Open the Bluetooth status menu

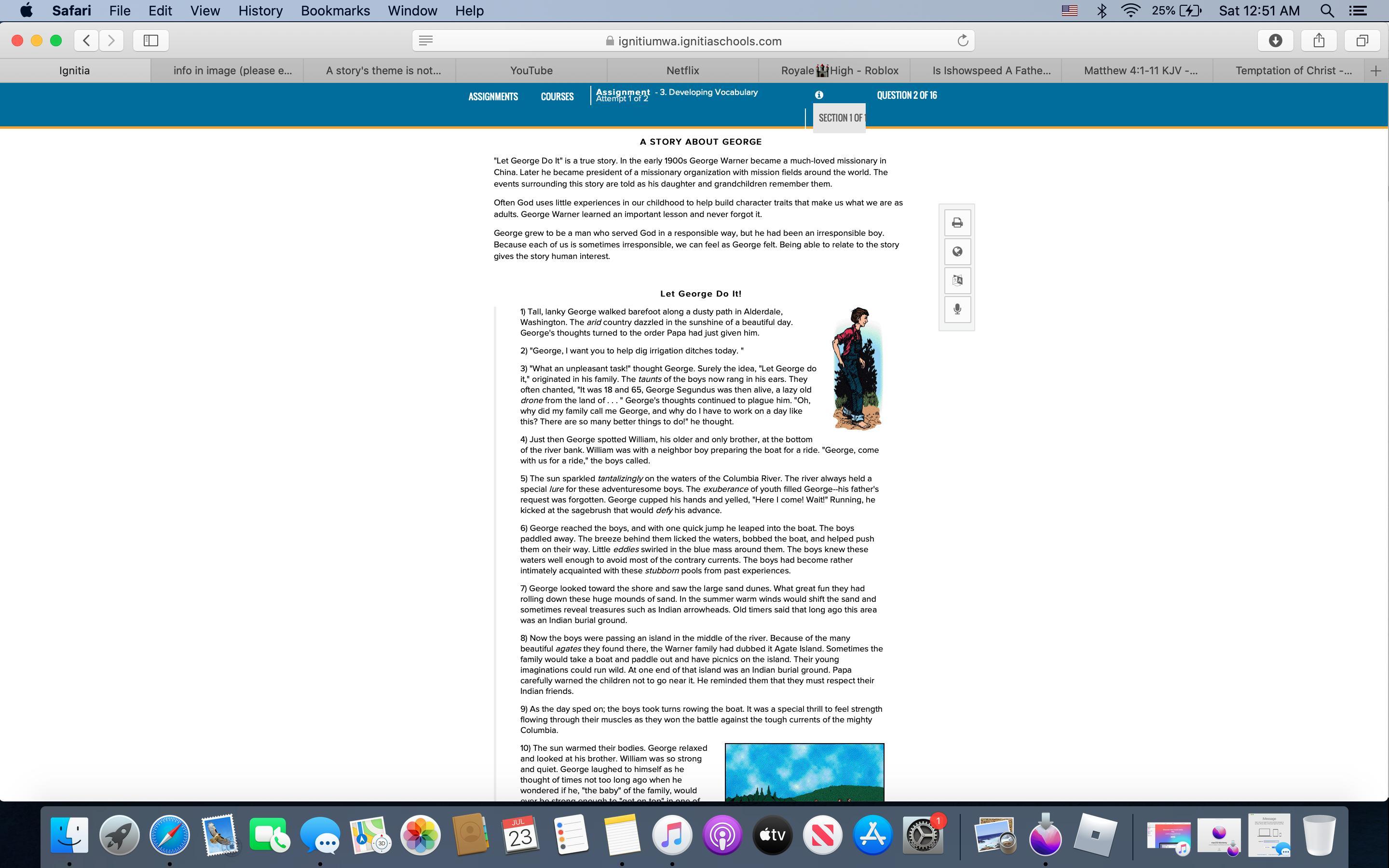coord(1102,11)
